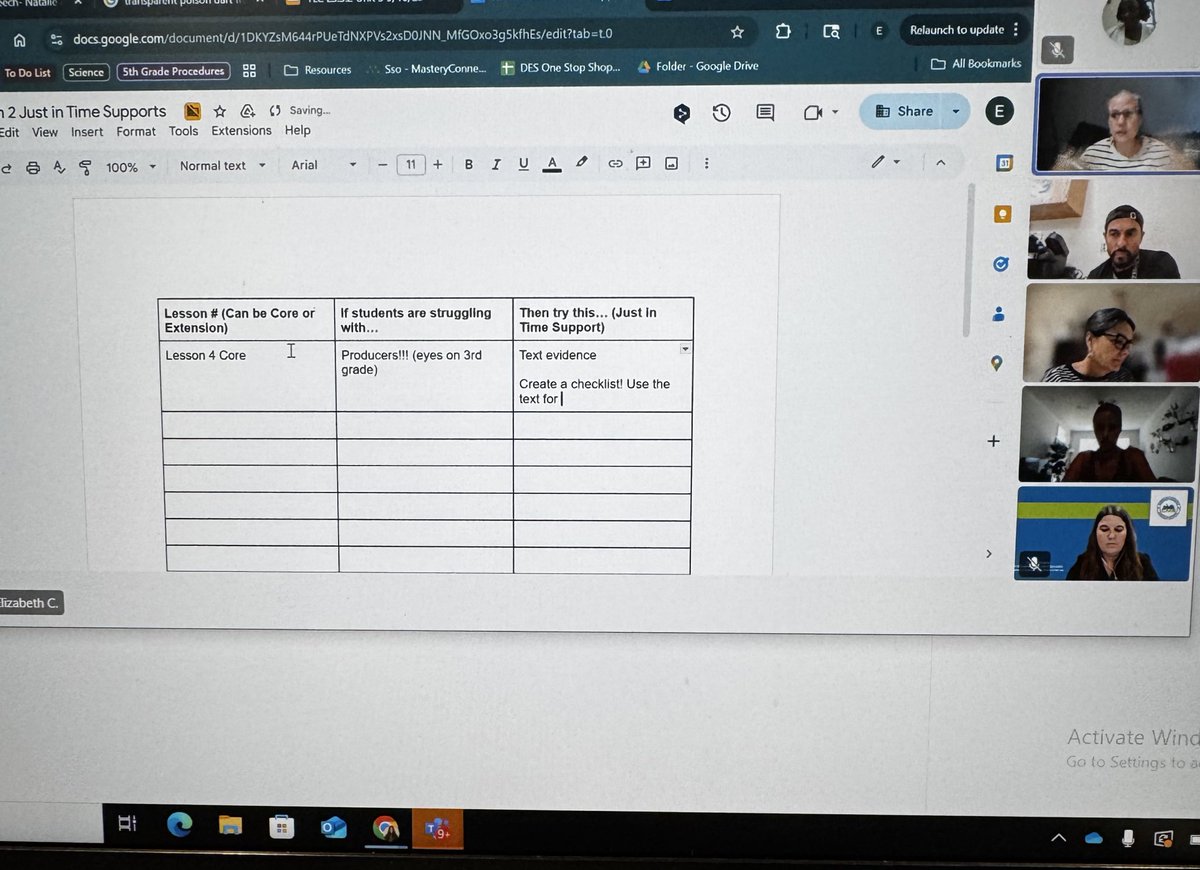Open the Normal text styles dropdown
This screenshot has height=870, width=1200.
point(222,164)
